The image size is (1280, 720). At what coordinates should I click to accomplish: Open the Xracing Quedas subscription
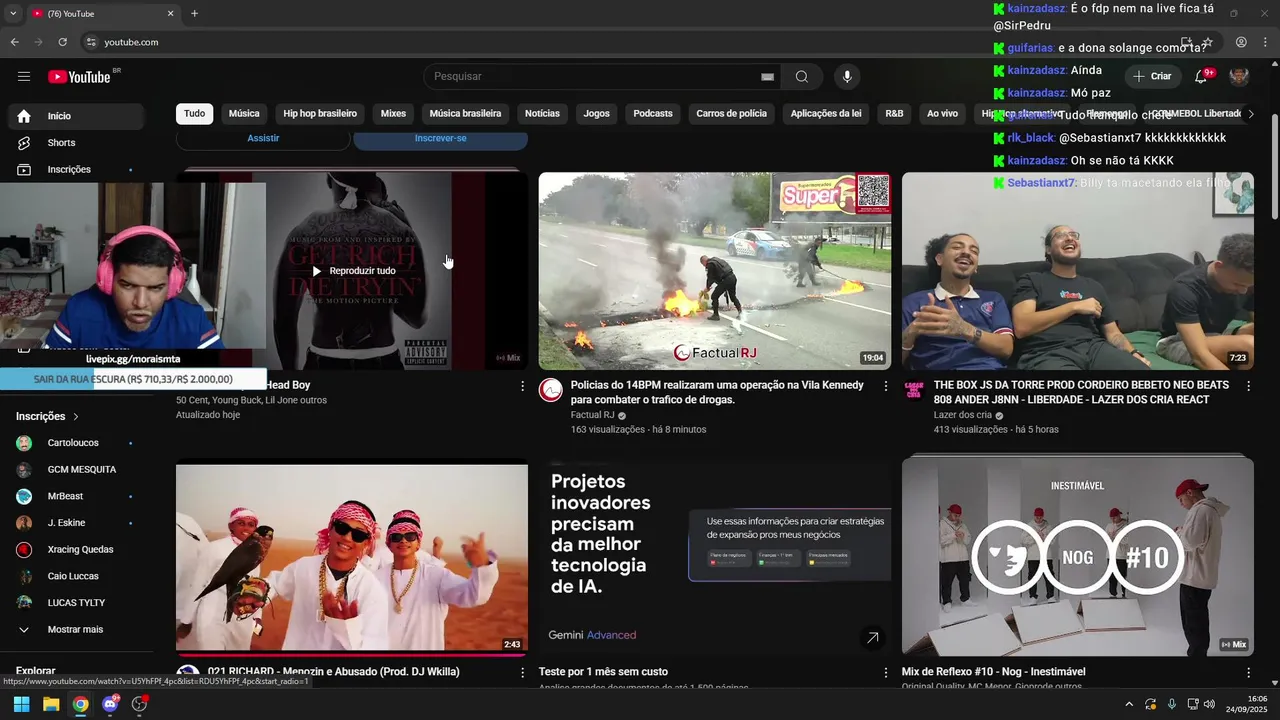tap(76, 550)
